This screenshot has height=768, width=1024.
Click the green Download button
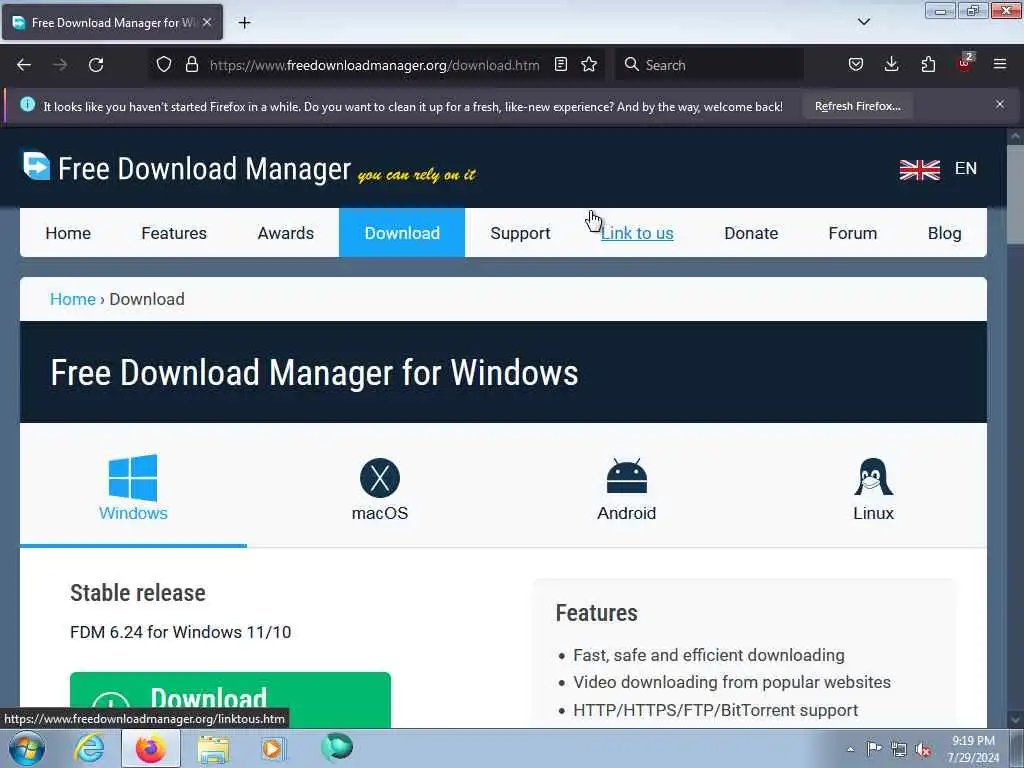230,699
